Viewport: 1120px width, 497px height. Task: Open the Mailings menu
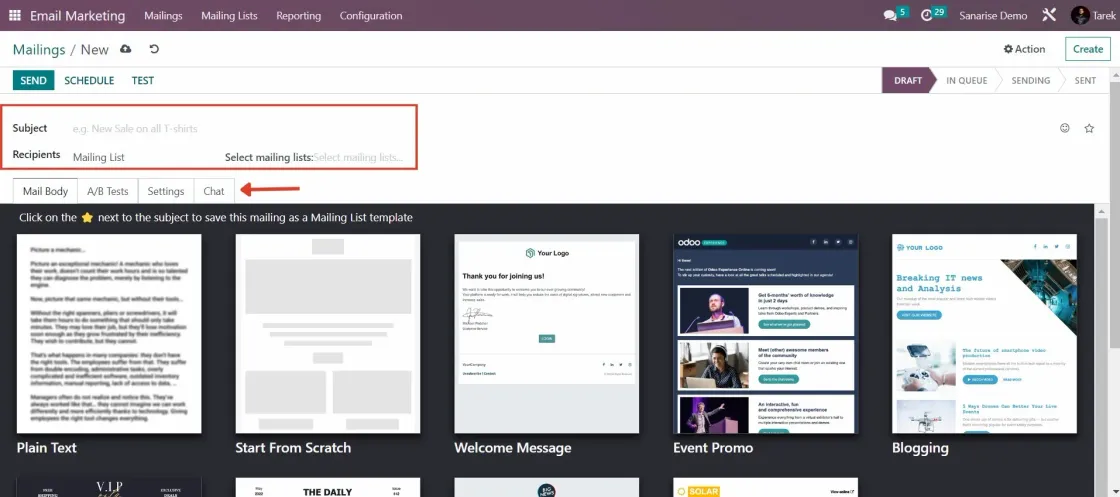click(x=163, y=16)
